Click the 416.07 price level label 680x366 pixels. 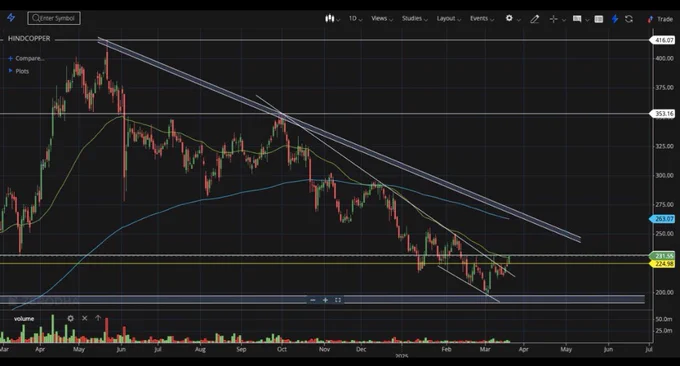coord(663,40)
